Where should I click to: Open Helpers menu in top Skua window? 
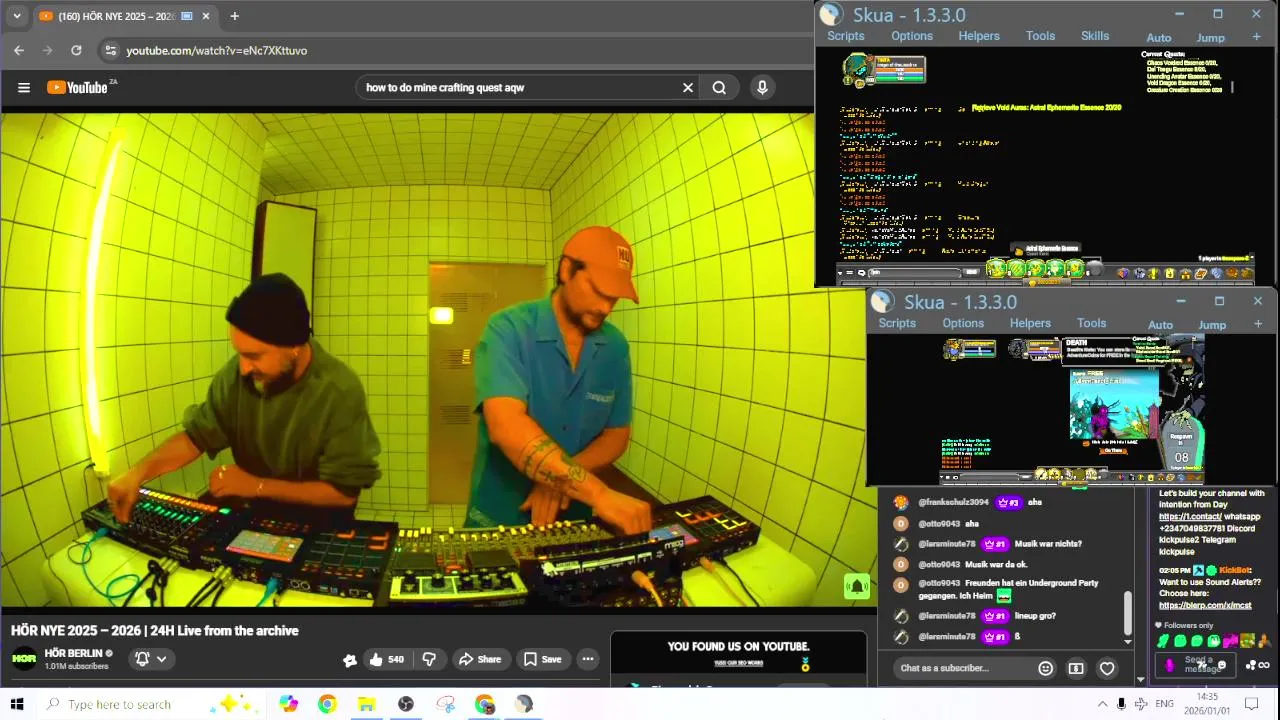click(979, 36)
